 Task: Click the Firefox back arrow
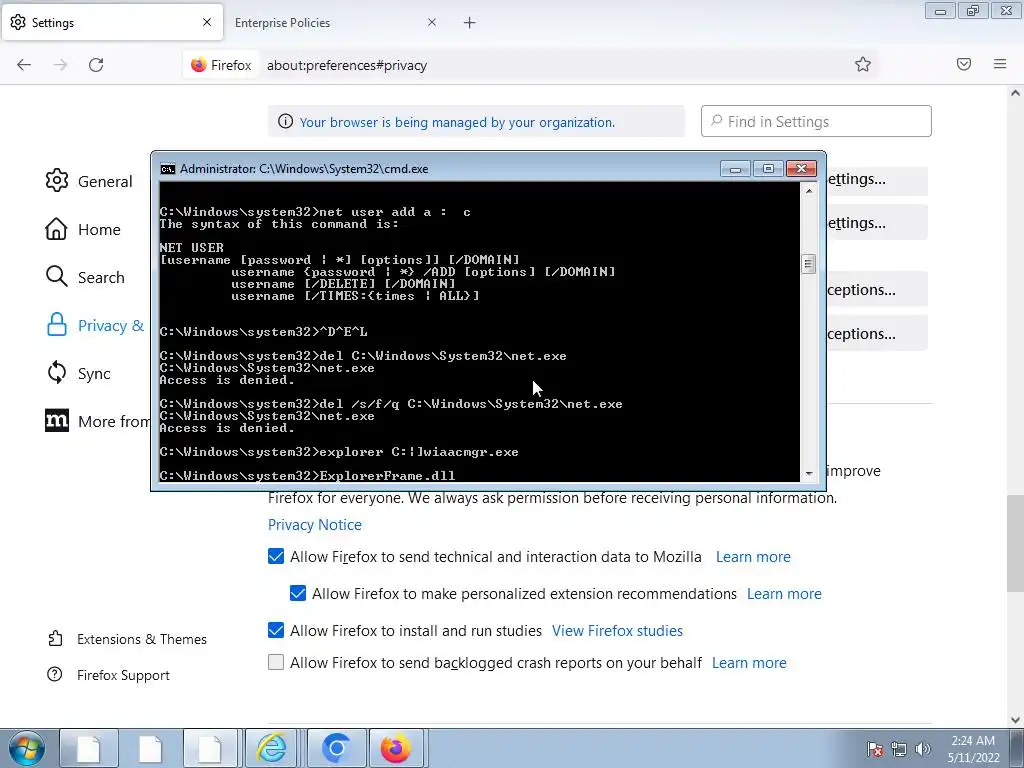[x=24, y=65]
